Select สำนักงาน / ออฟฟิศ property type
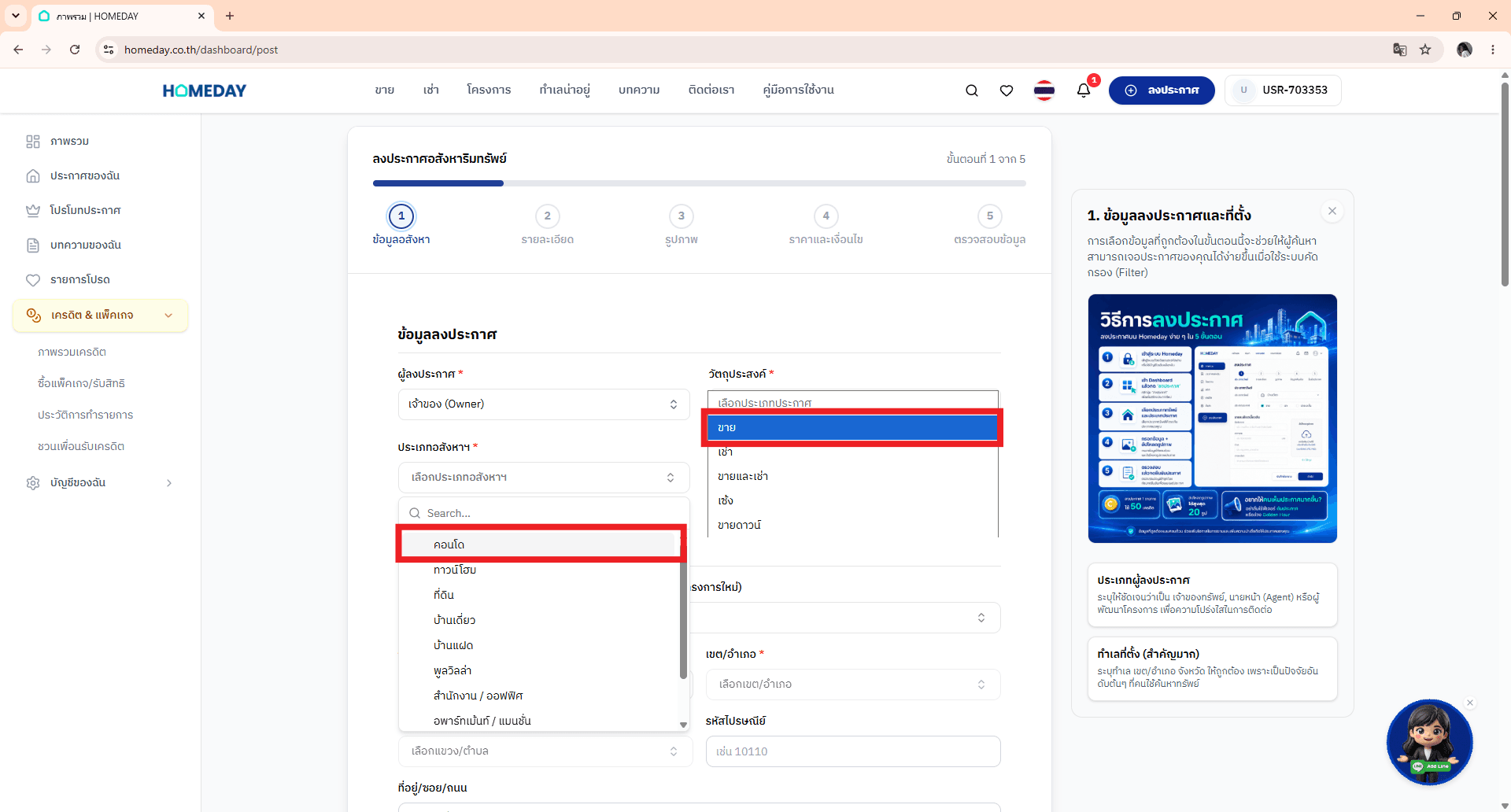 click(541, 696)
